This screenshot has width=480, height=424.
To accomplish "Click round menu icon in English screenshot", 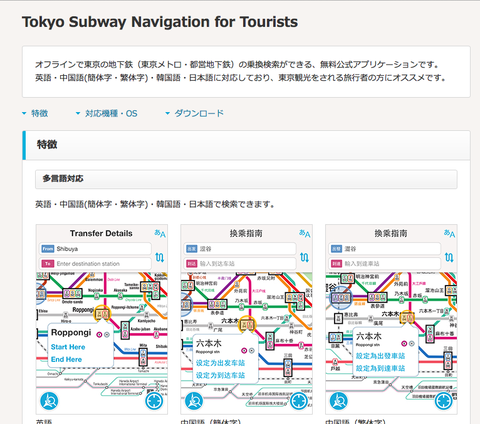I will coord(155,401).
